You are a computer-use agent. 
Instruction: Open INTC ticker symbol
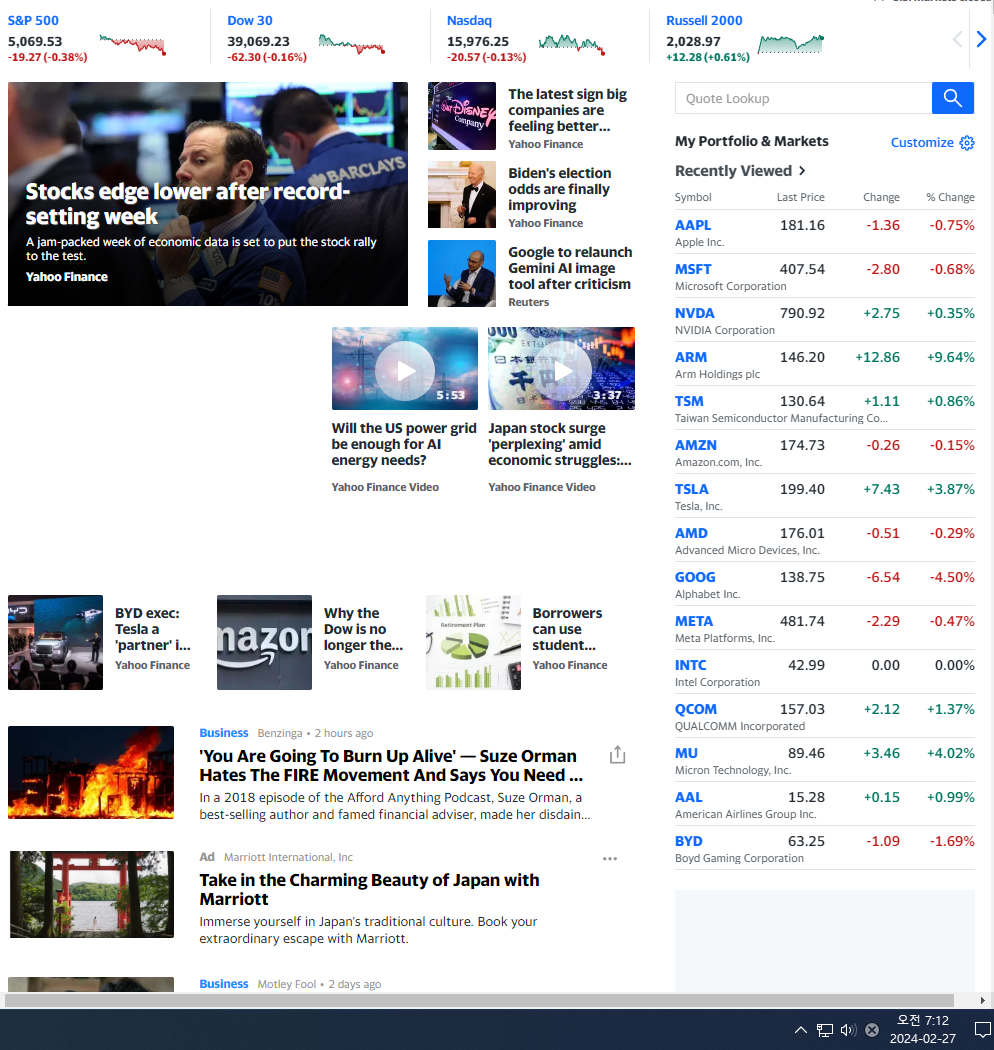691,666
